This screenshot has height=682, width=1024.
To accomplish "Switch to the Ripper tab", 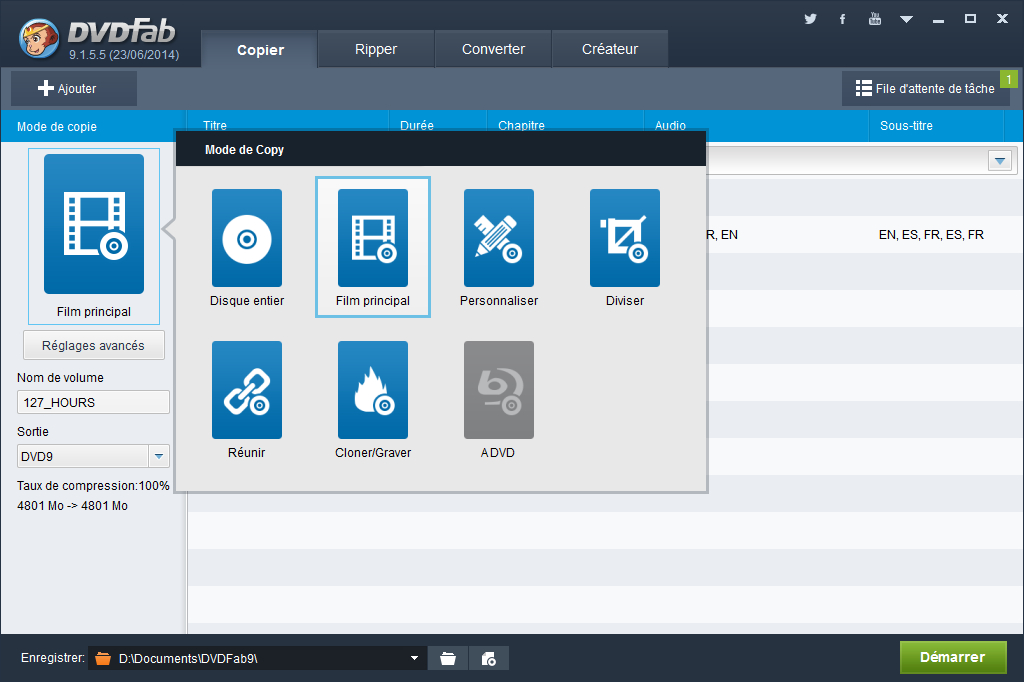I will [x=376, y=49].
